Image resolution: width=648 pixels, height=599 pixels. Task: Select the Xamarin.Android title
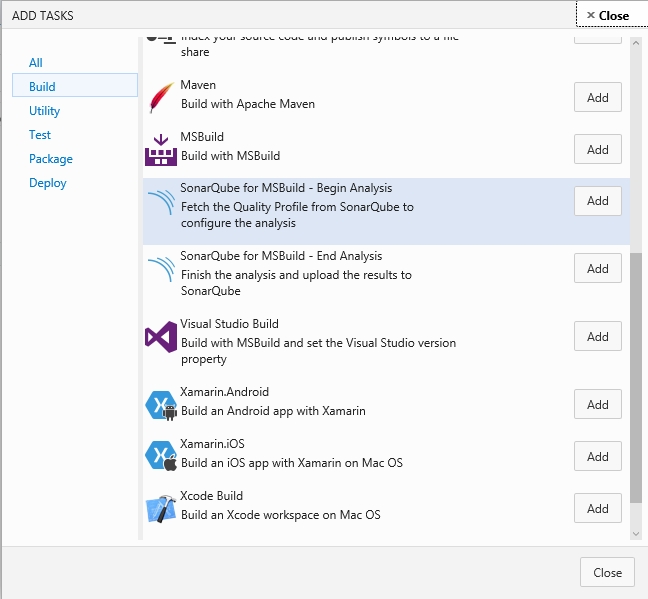point(224,391)
